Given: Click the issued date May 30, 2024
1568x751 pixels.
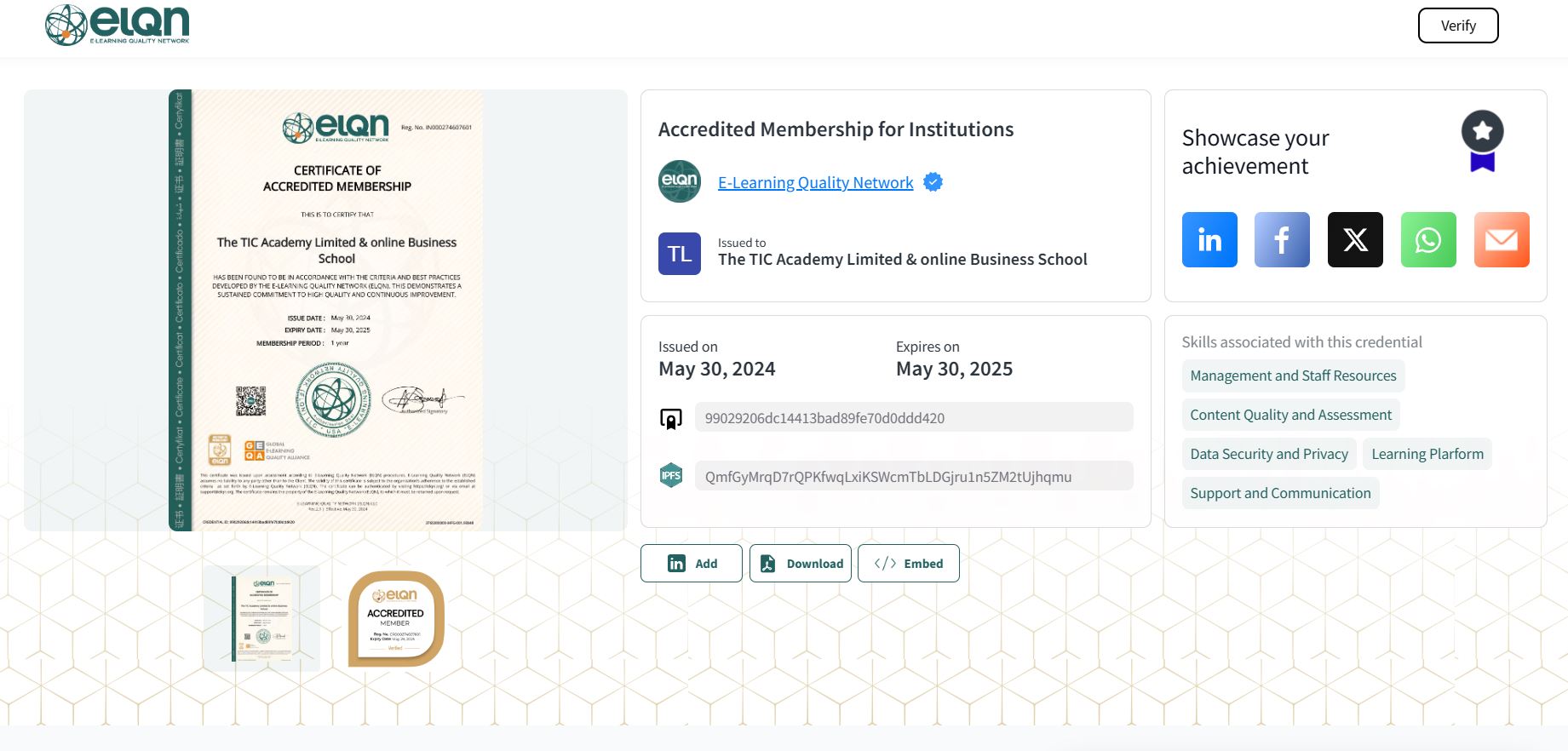Looking at the screenshot, I should (x=716, y=369).
